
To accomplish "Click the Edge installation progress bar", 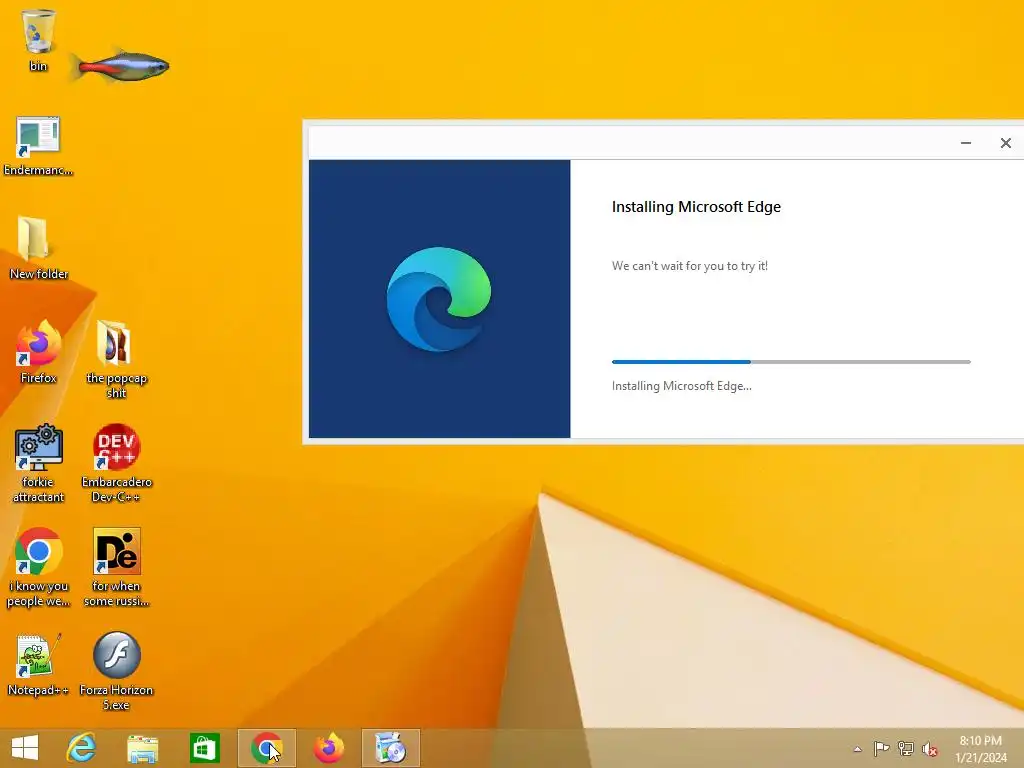I will (x=791, y=362).
